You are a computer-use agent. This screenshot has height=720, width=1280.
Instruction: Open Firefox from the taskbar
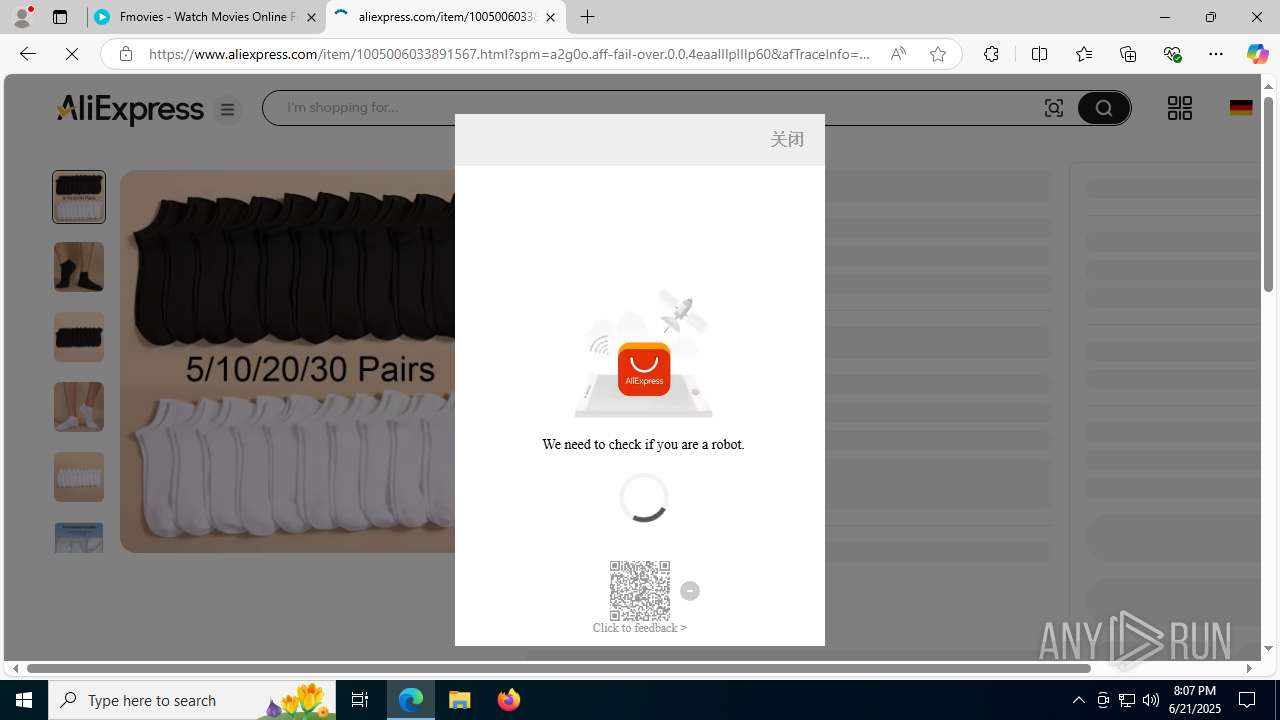[x=509, y=700]
